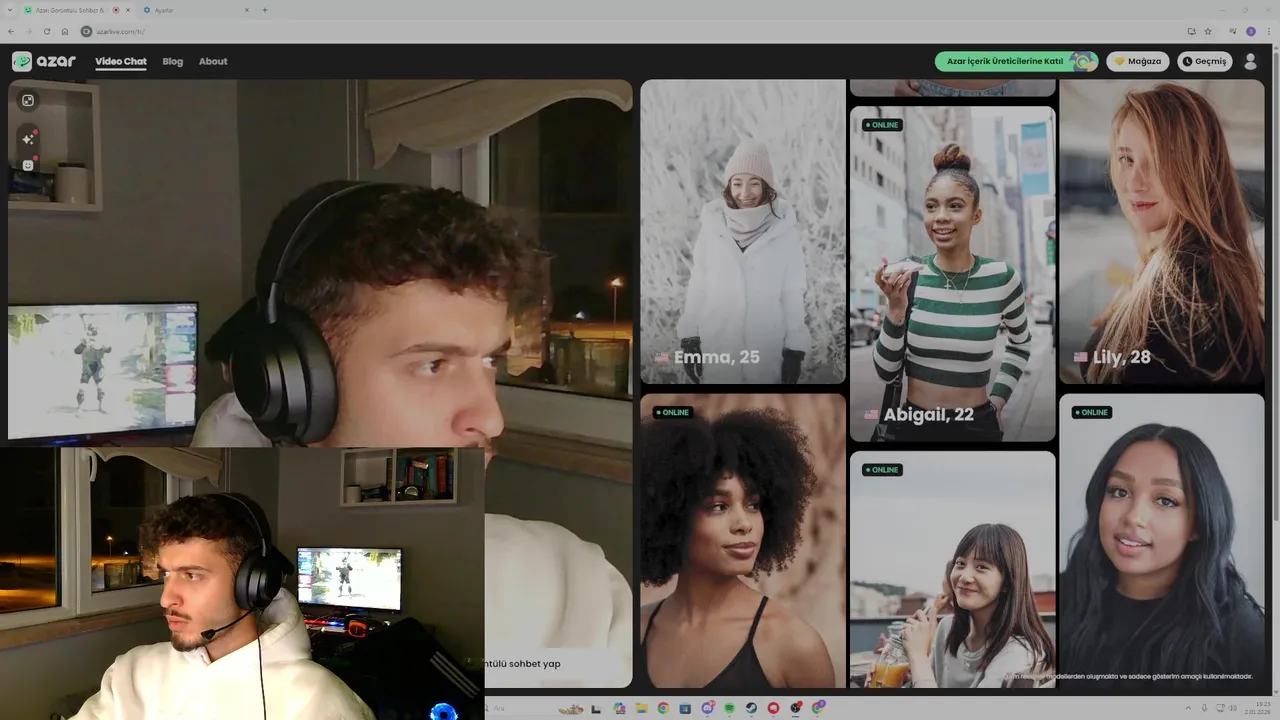The width and height of the screenshot is (1280, 720).
Task: Open the sparkle effects icon on the video
Action: click(28, 139)
